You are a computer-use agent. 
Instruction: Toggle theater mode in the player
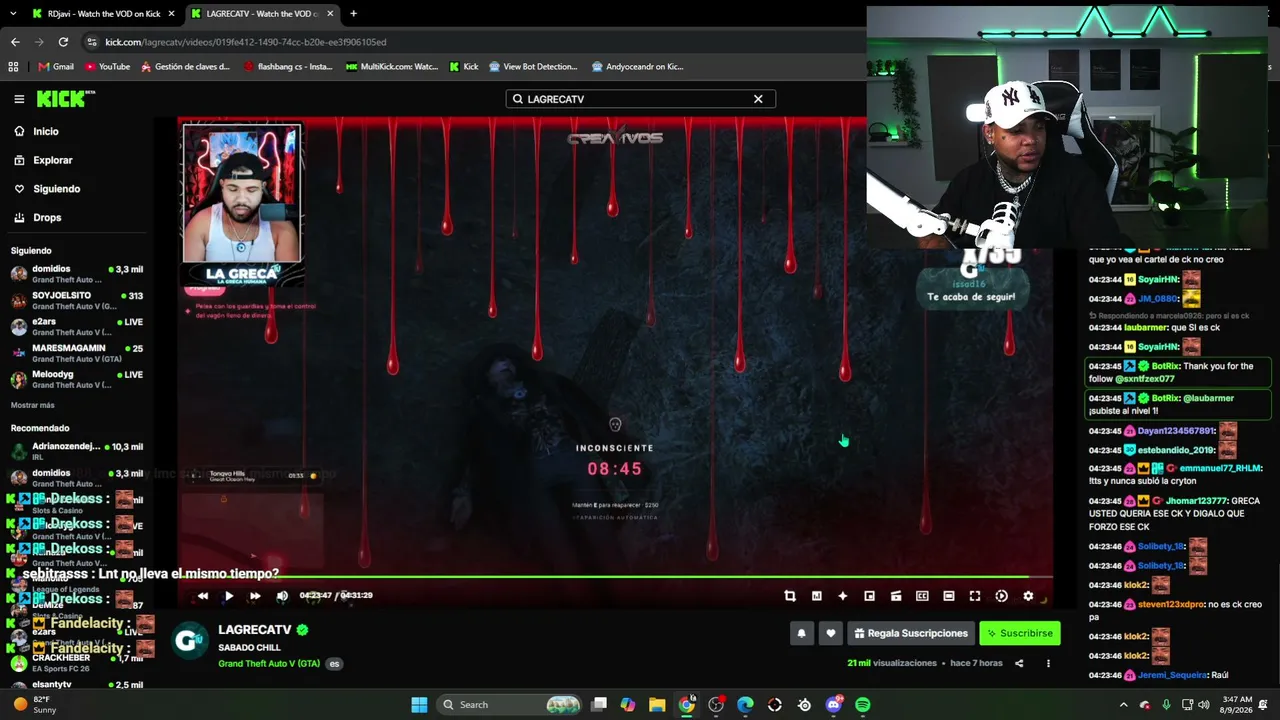pos(949,596)
